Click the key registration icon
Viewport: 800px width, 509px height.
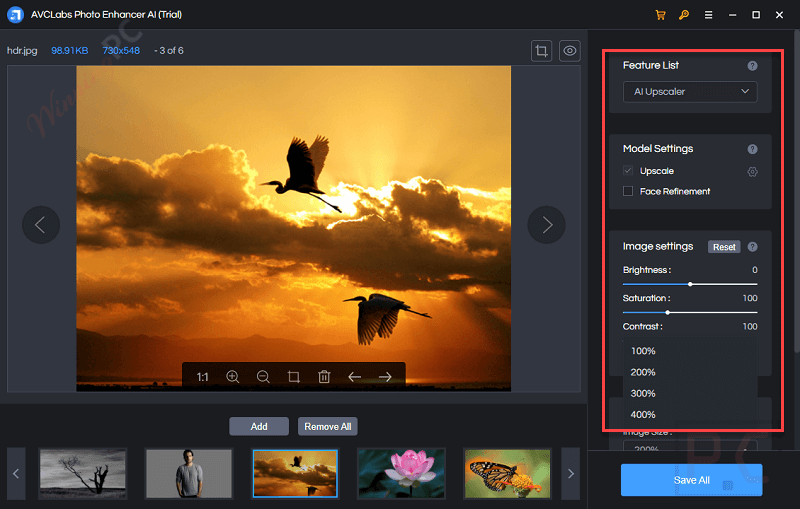click(684, 15)
